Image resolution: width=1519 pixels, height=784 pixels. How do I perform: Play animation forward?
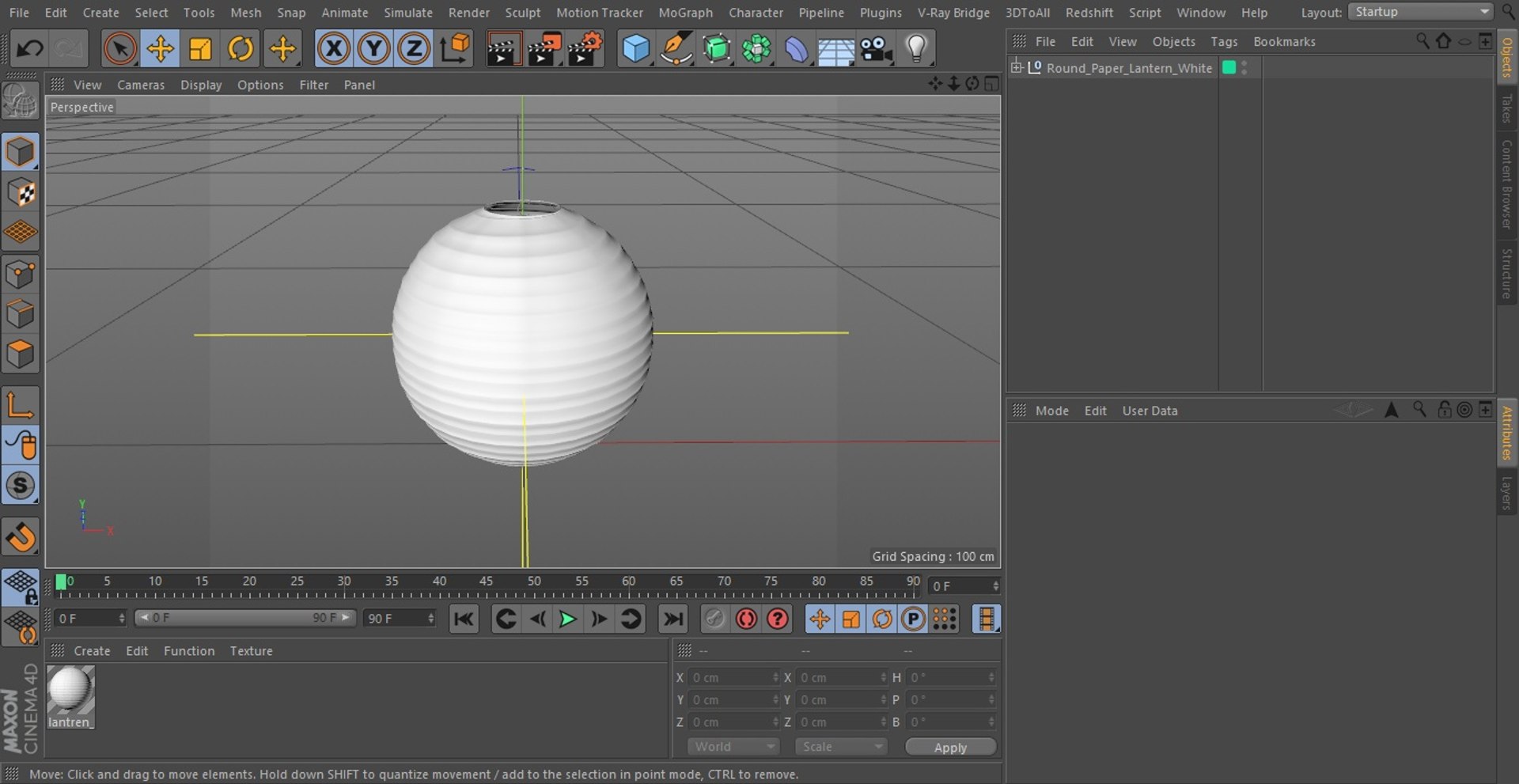point(567,619)
